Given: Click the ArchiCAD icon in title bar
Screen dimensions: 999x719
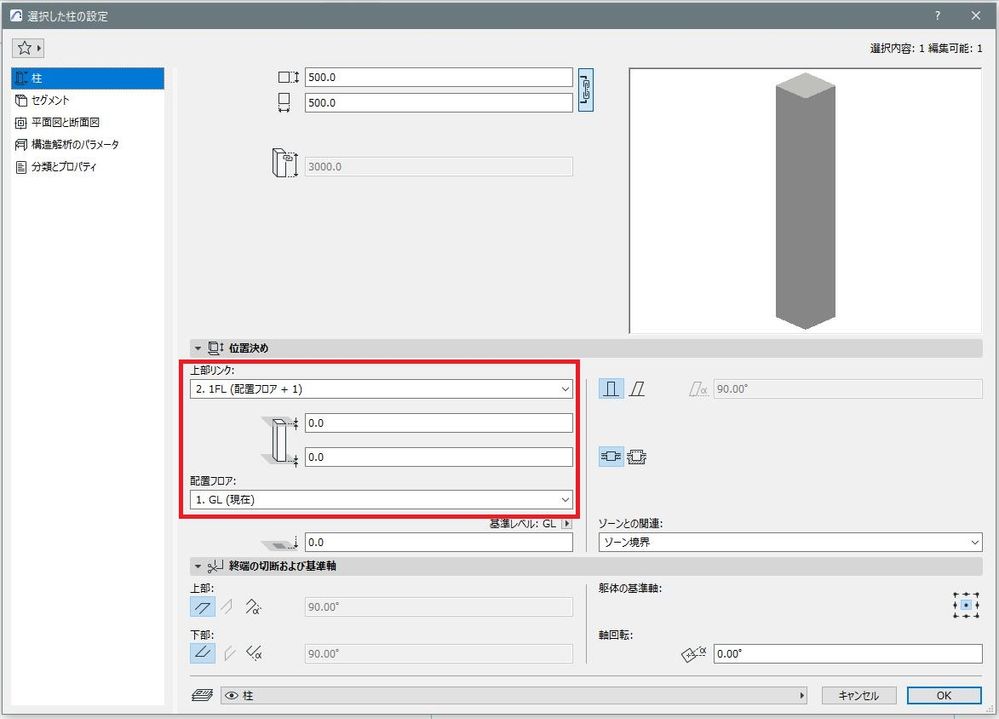Looking at the screenshot, I should [x=16, y=15].
